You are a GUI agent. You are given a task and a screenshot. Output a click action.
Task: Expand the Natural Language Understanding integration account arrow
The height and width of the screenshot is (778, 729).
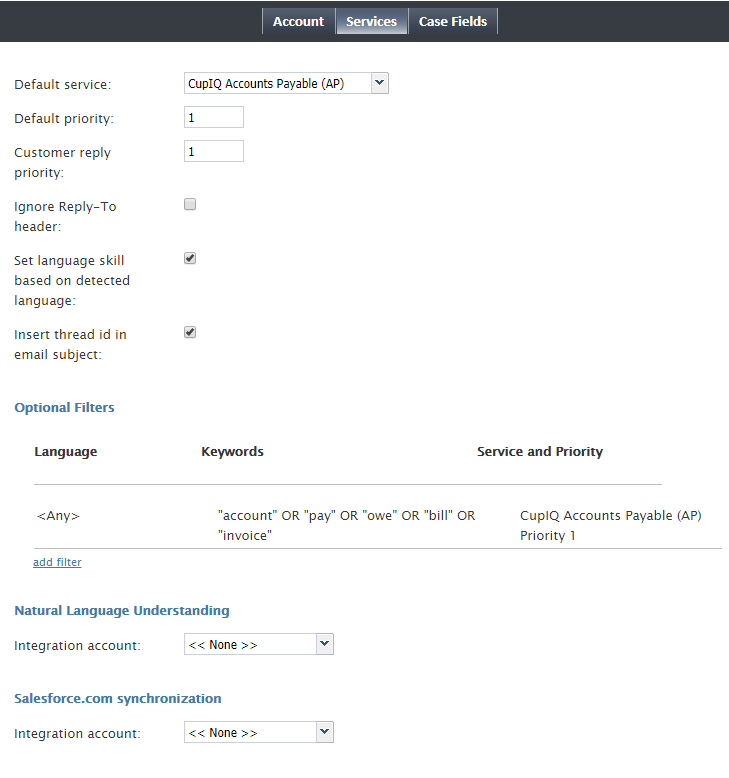click(325, 644)
